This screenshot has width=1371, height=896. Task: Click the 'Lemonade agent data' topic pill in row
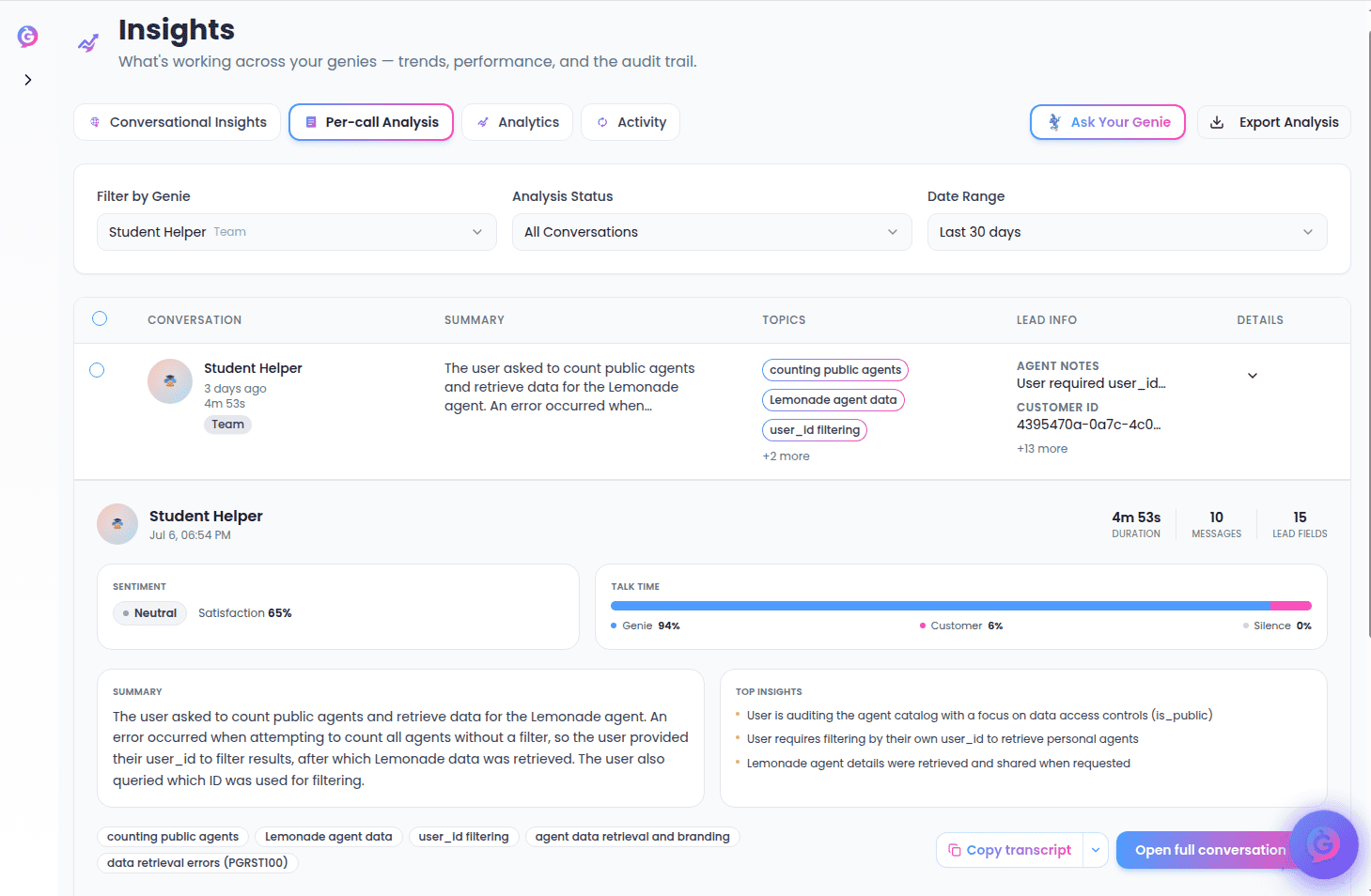[834, 400]
